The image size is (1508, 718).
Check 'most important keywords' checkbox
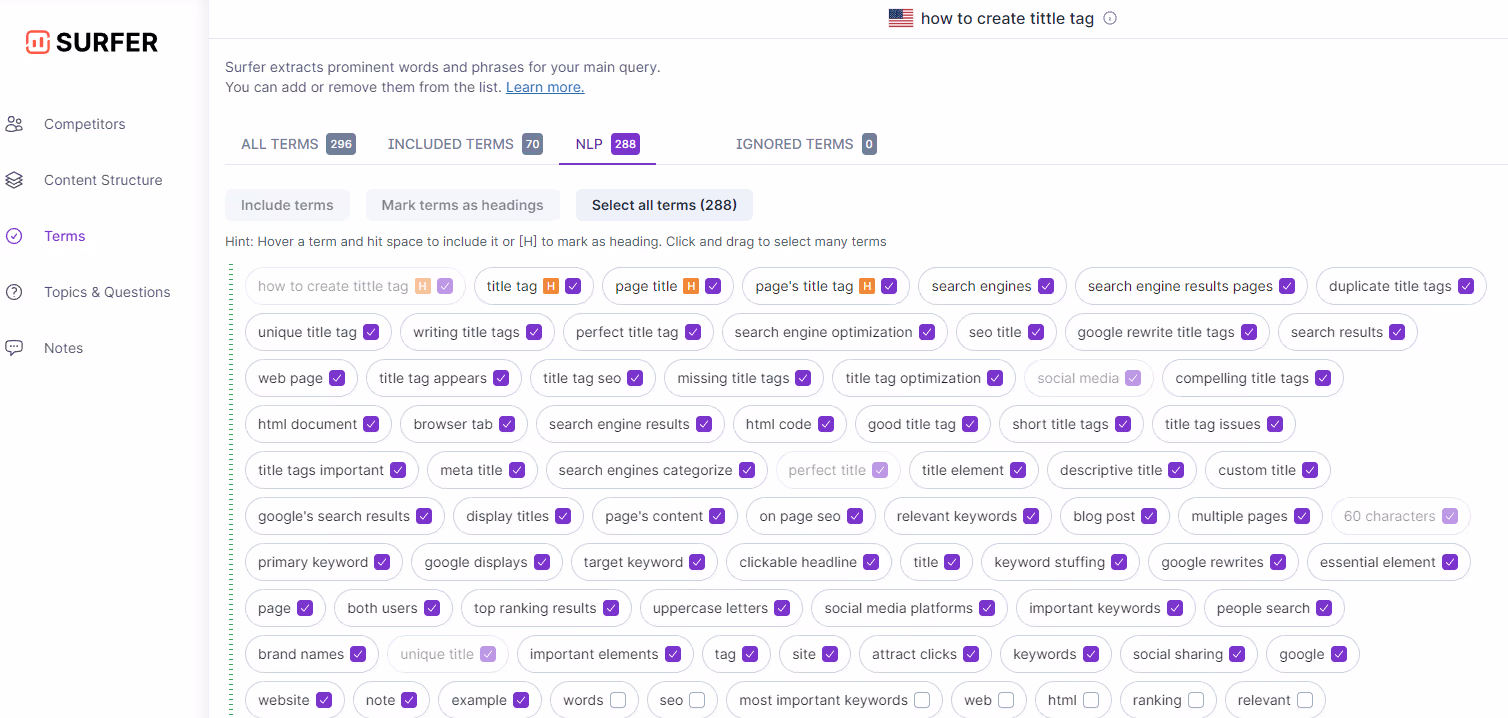[x=922, y=700]
